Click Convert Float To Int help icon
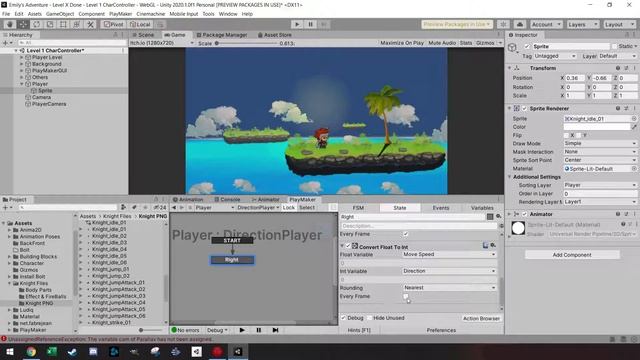 (x=485, y=245)
